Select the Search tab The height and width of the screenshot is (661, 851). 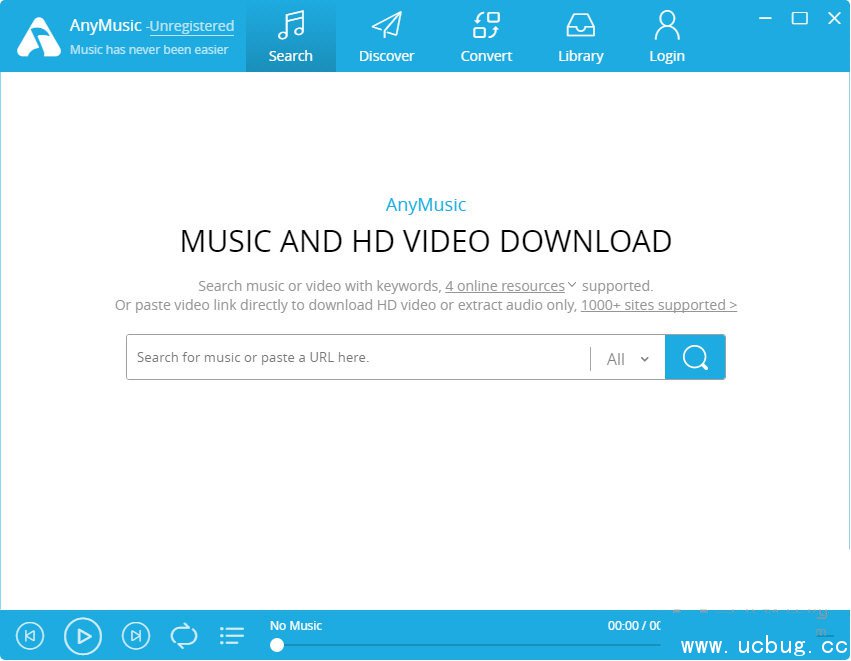click(x=290, y=37)
